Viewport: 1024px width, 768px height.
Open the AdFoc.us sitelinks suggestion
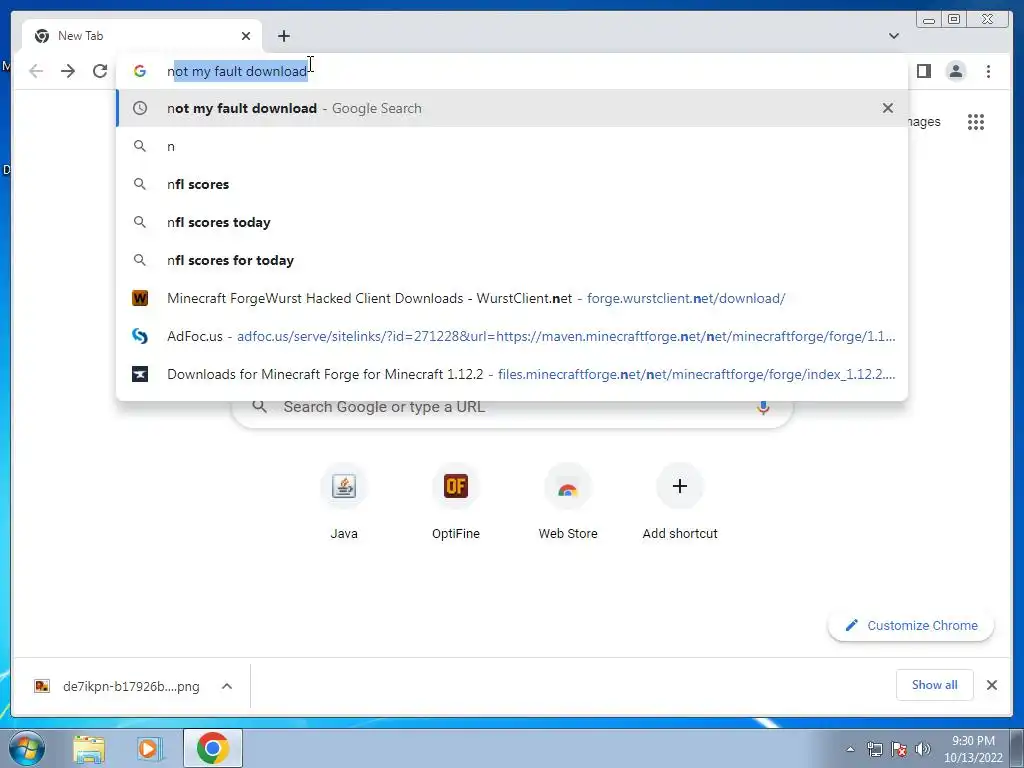tap(512, 336)
